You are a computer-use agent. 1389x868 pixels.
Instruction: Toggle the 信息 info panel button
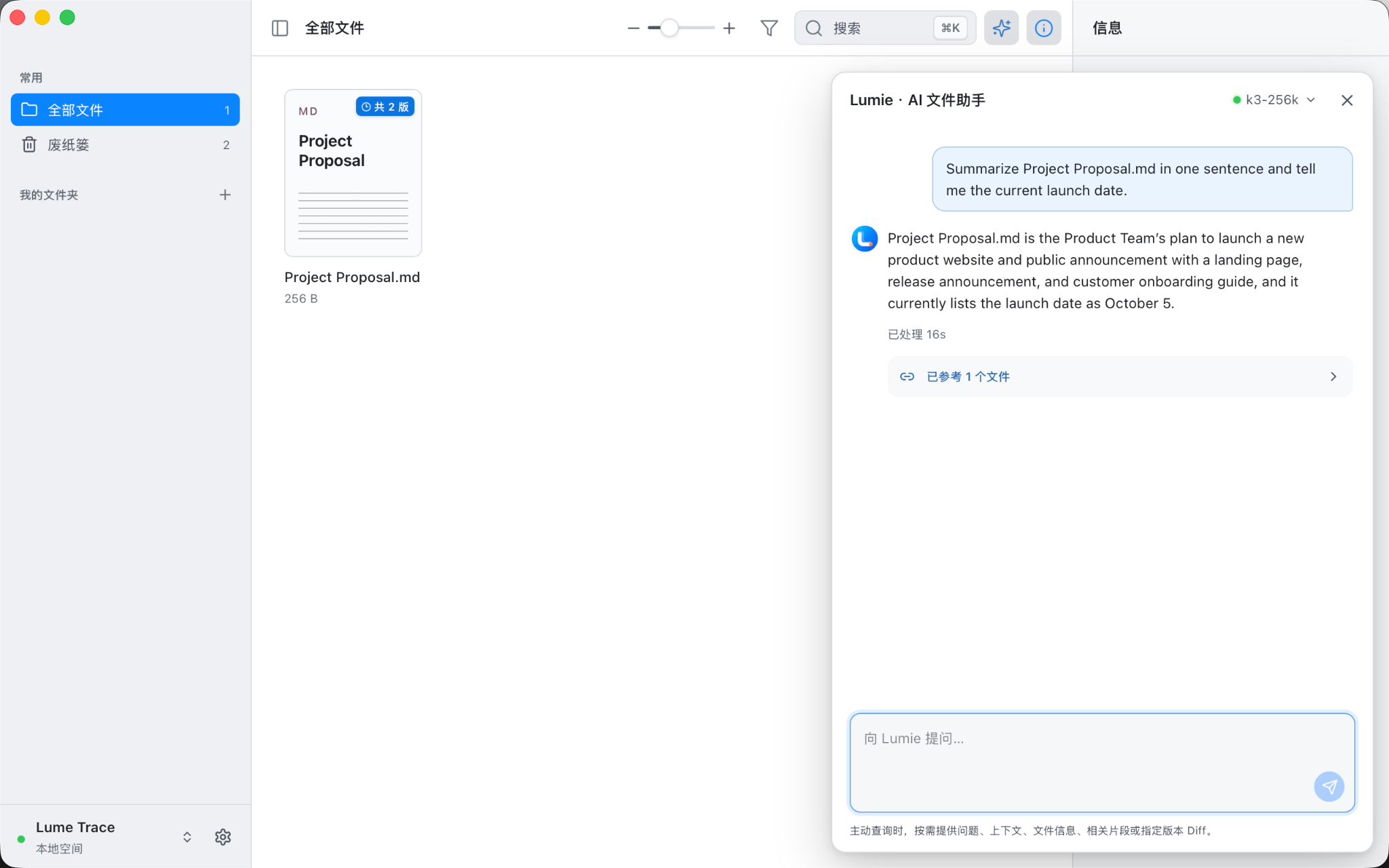click(1044, 28)
